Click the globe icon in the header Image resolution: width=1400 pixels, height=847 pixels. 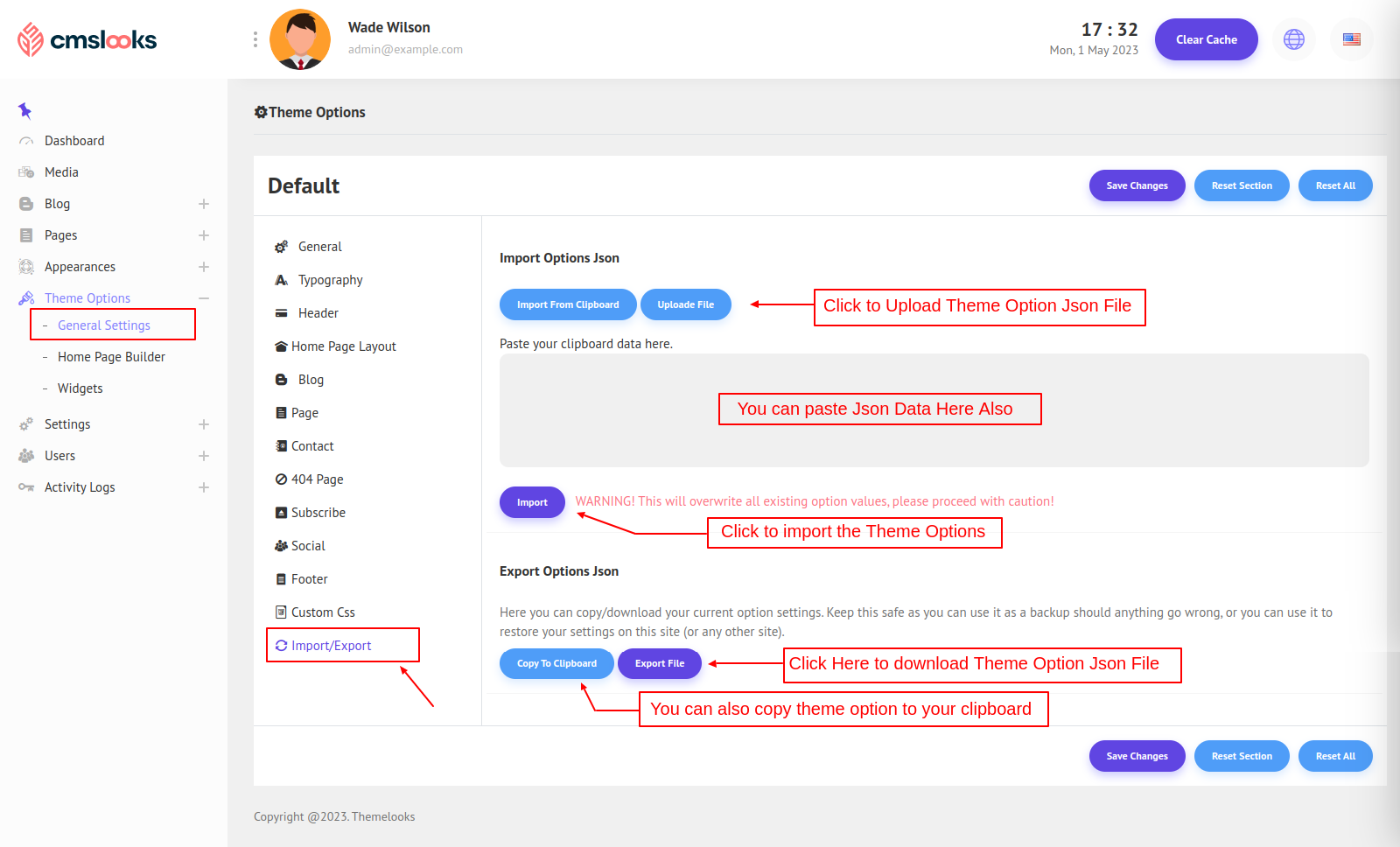[x=1293, y=39]
